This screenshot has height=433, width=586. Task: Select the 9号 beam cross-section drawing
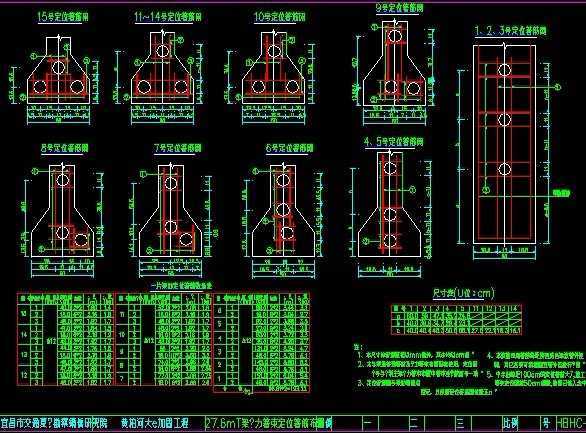(394, 64)
